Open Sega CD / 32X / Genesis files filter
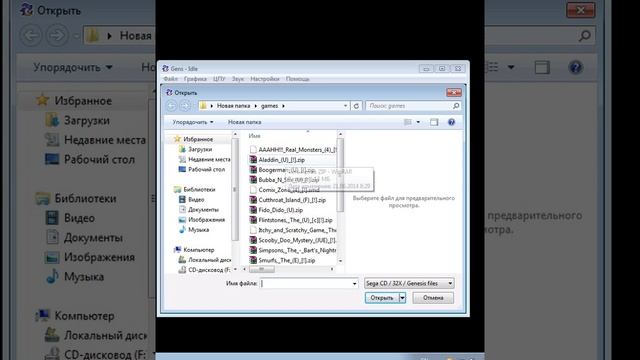640x360 pixels. pos(409,283)
